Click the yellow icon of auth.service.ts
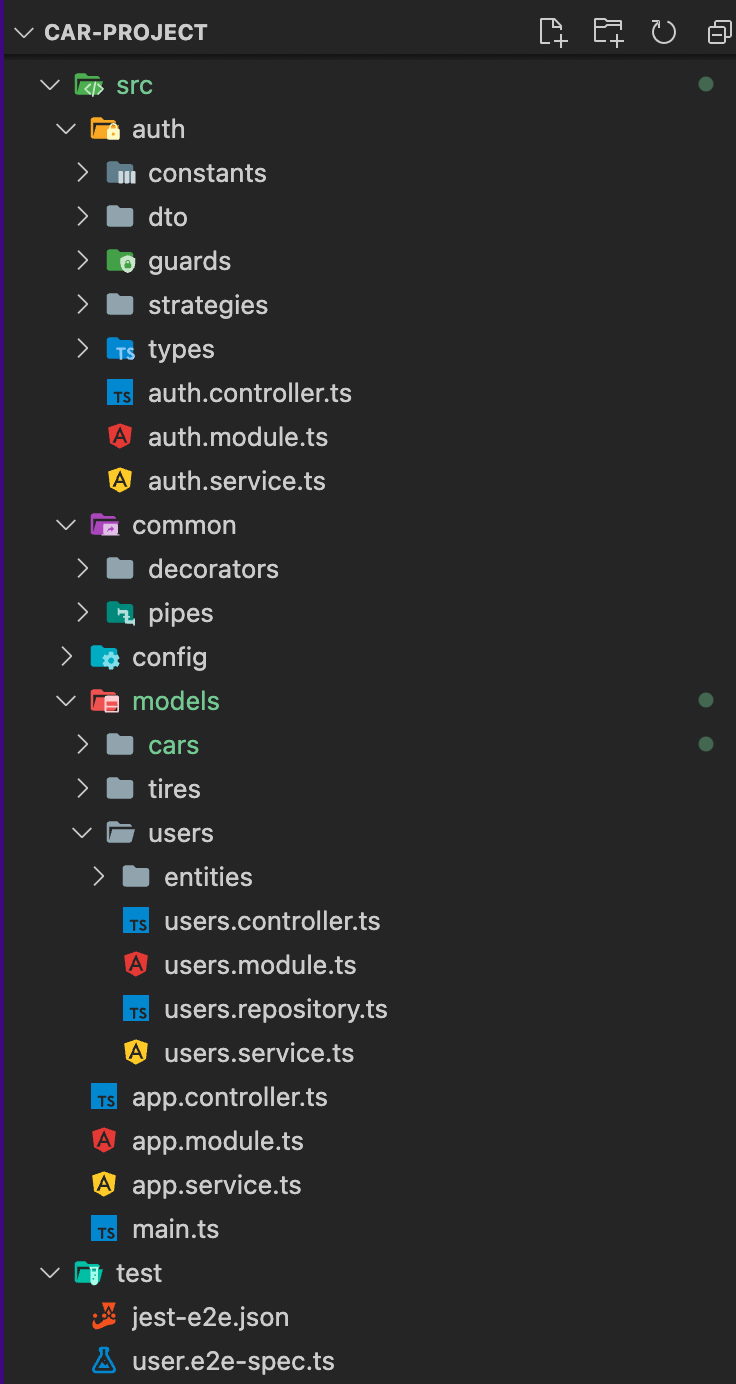 tap(120, 481)
